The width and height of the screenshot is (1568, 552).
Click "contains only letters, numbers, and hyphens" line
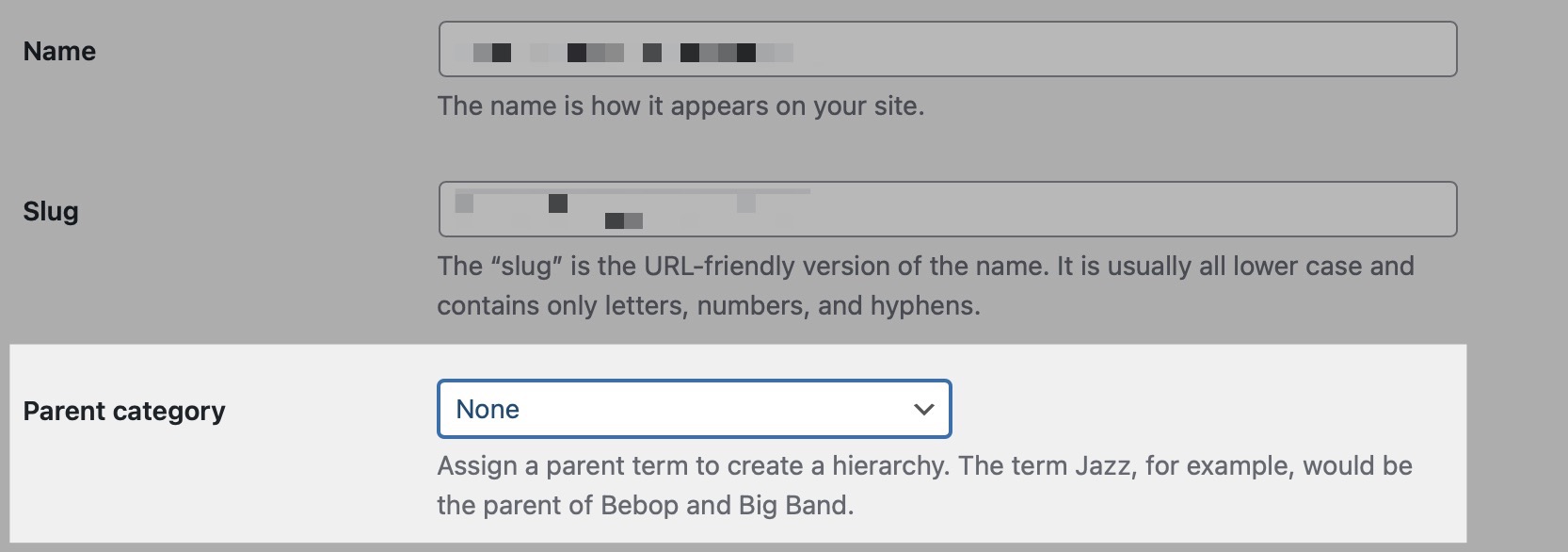[708, 306]
